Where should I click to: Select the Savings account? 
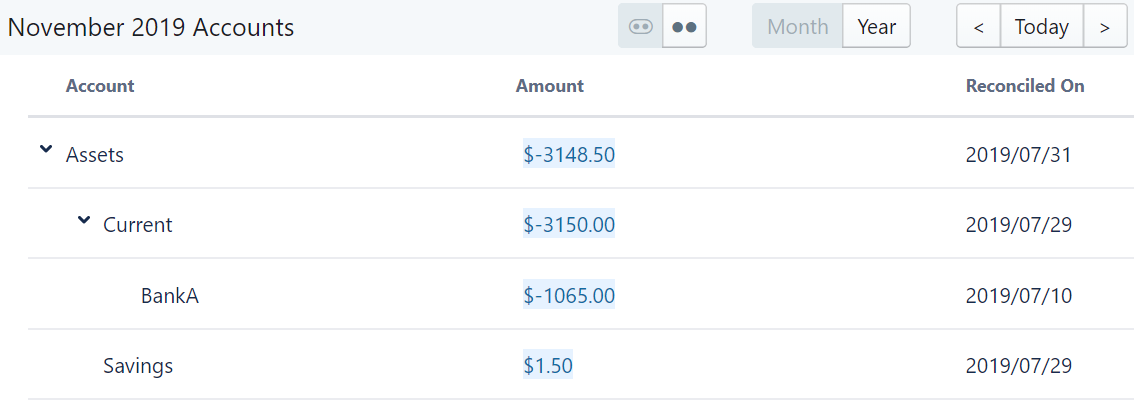[138, 366]
